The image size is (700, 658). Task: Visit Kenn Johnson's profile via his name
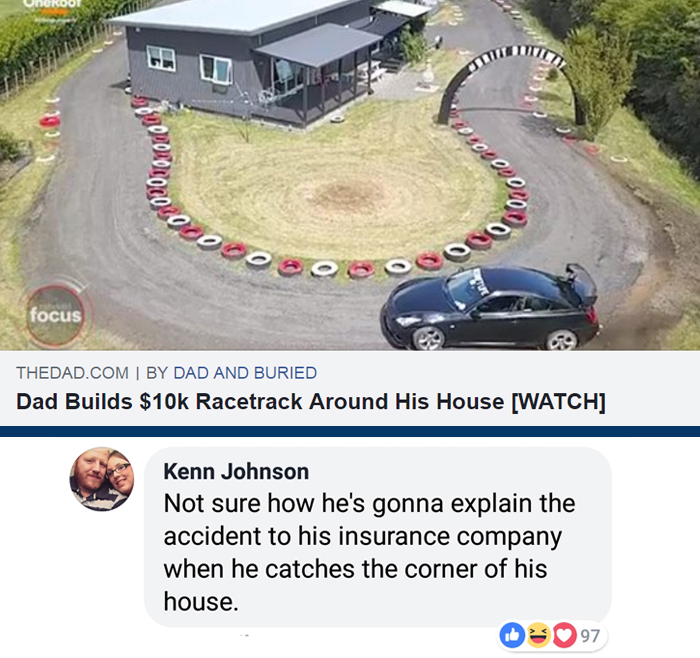point(236,471)
